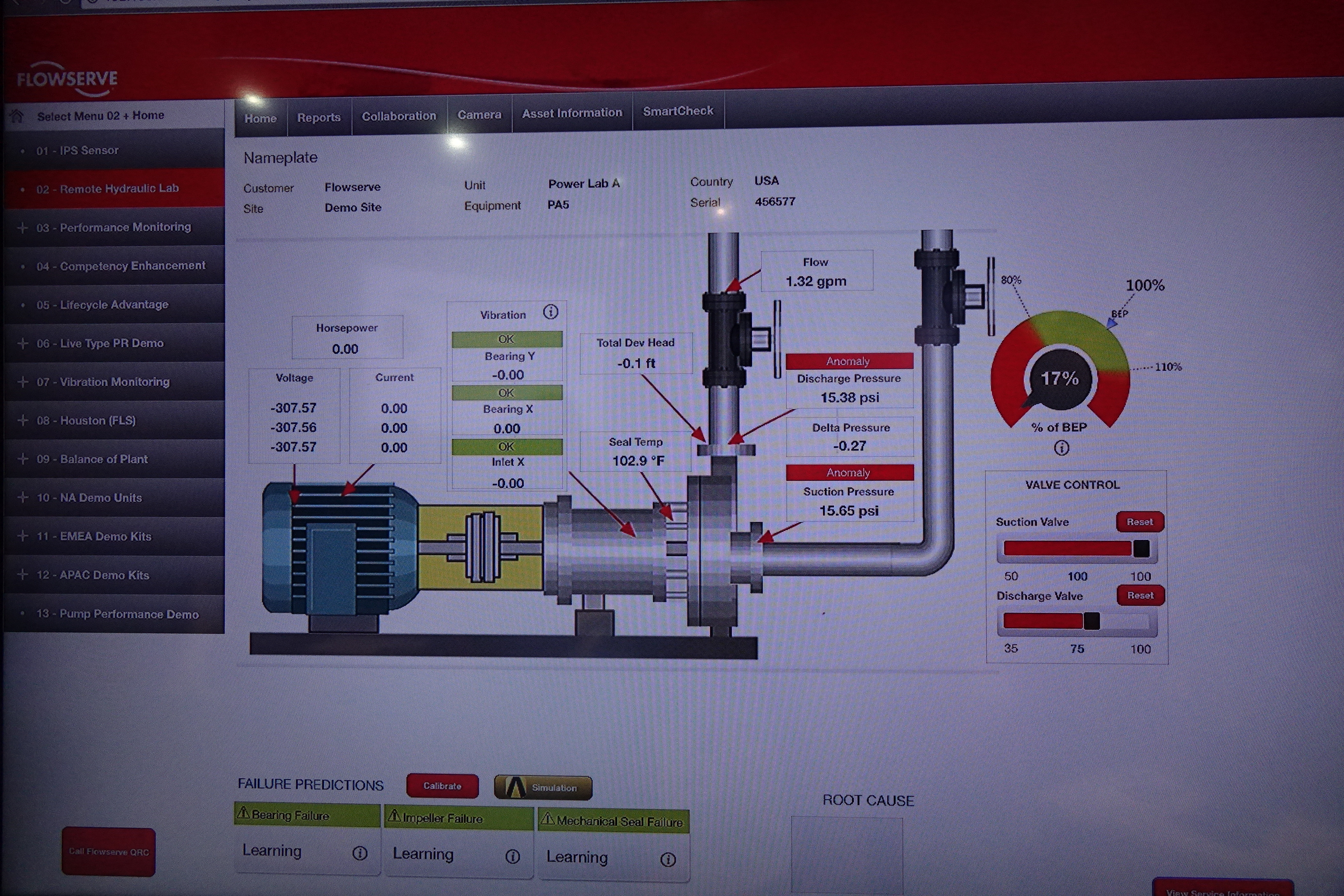Open 05 - Lifecycle Advantage

click(x=114, y=305)
